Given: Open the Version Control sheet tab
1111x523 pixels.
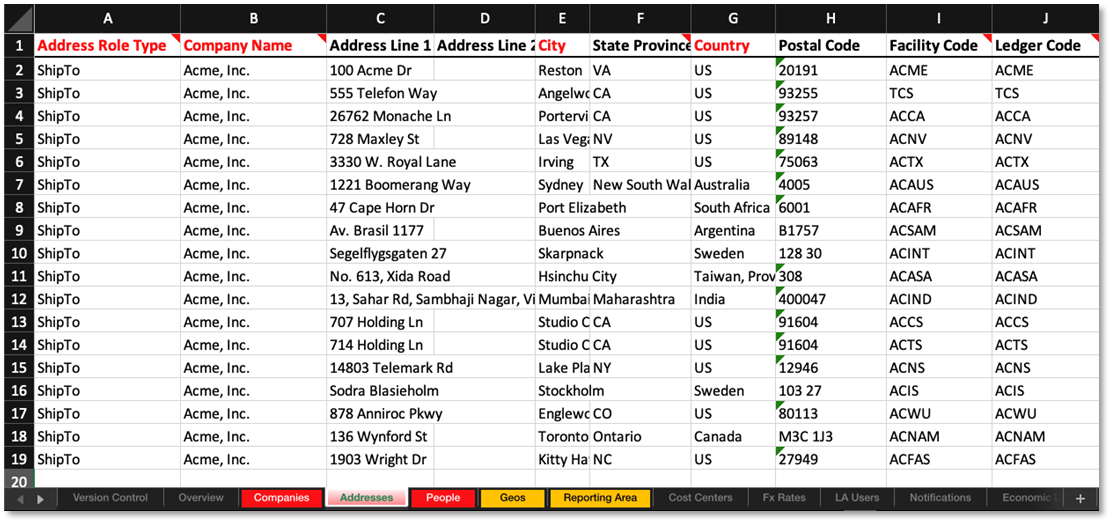Looking at the screenshot, I should click(110, 498).
